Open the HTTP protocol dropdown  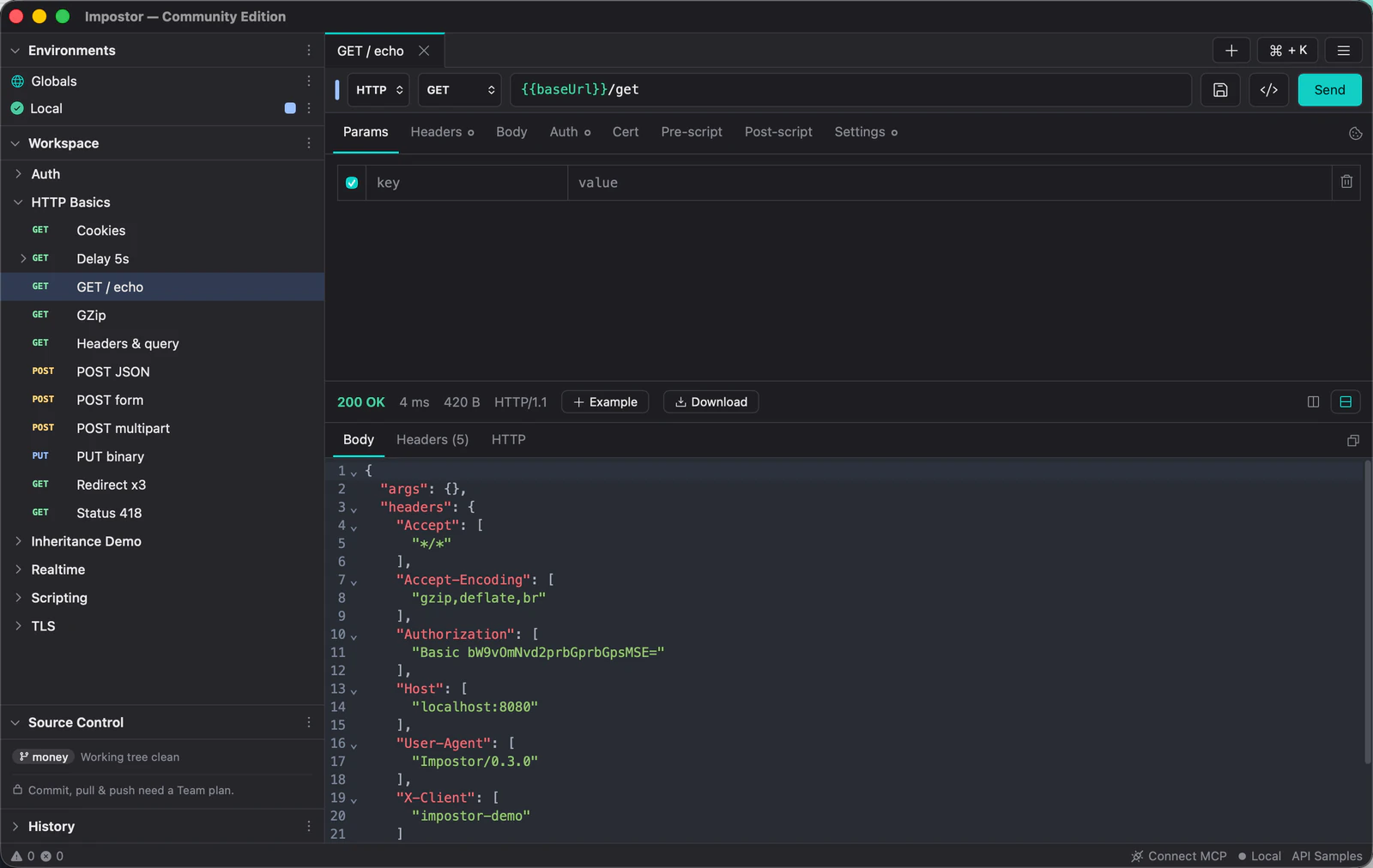(x=378, y=90)
